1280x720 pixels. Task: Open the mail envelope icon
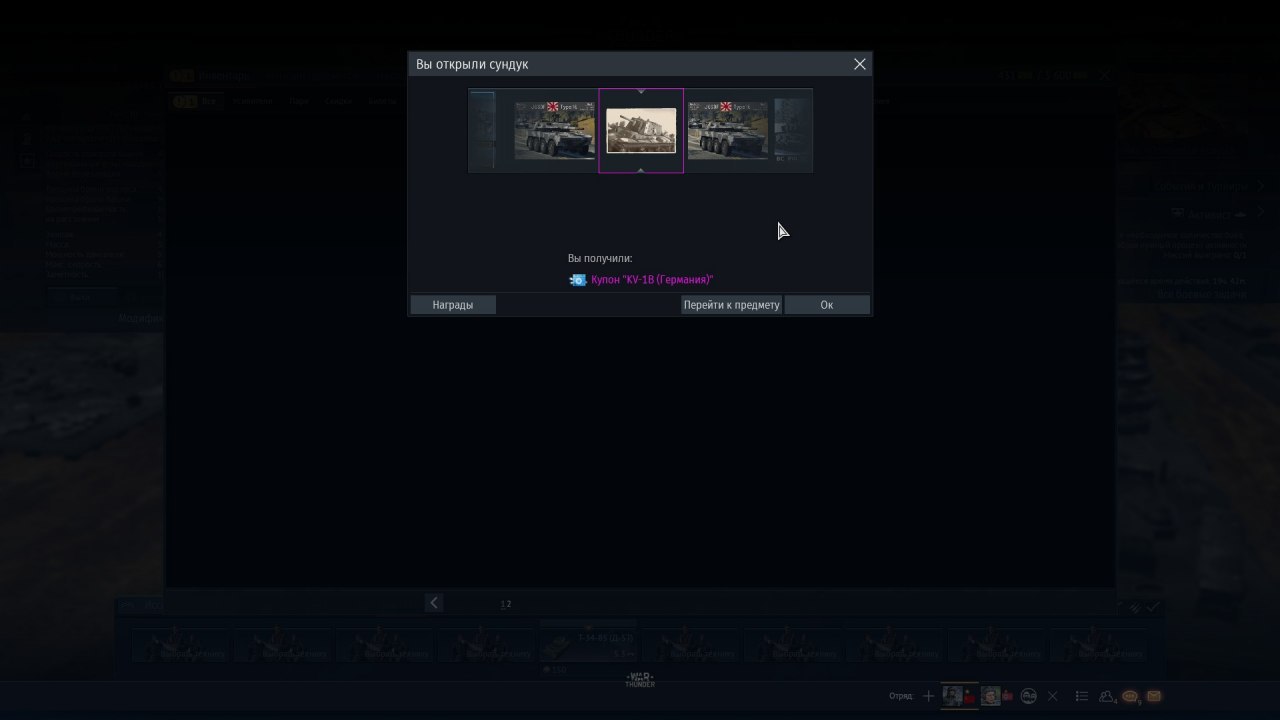point(1154,696)
